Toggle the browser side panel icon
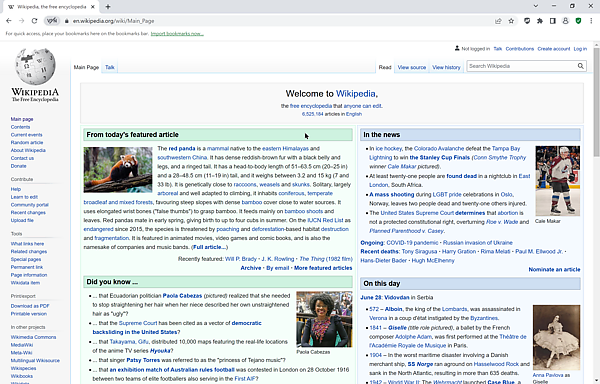This screenshot has width=600, height=384. [x=553, y=21]
